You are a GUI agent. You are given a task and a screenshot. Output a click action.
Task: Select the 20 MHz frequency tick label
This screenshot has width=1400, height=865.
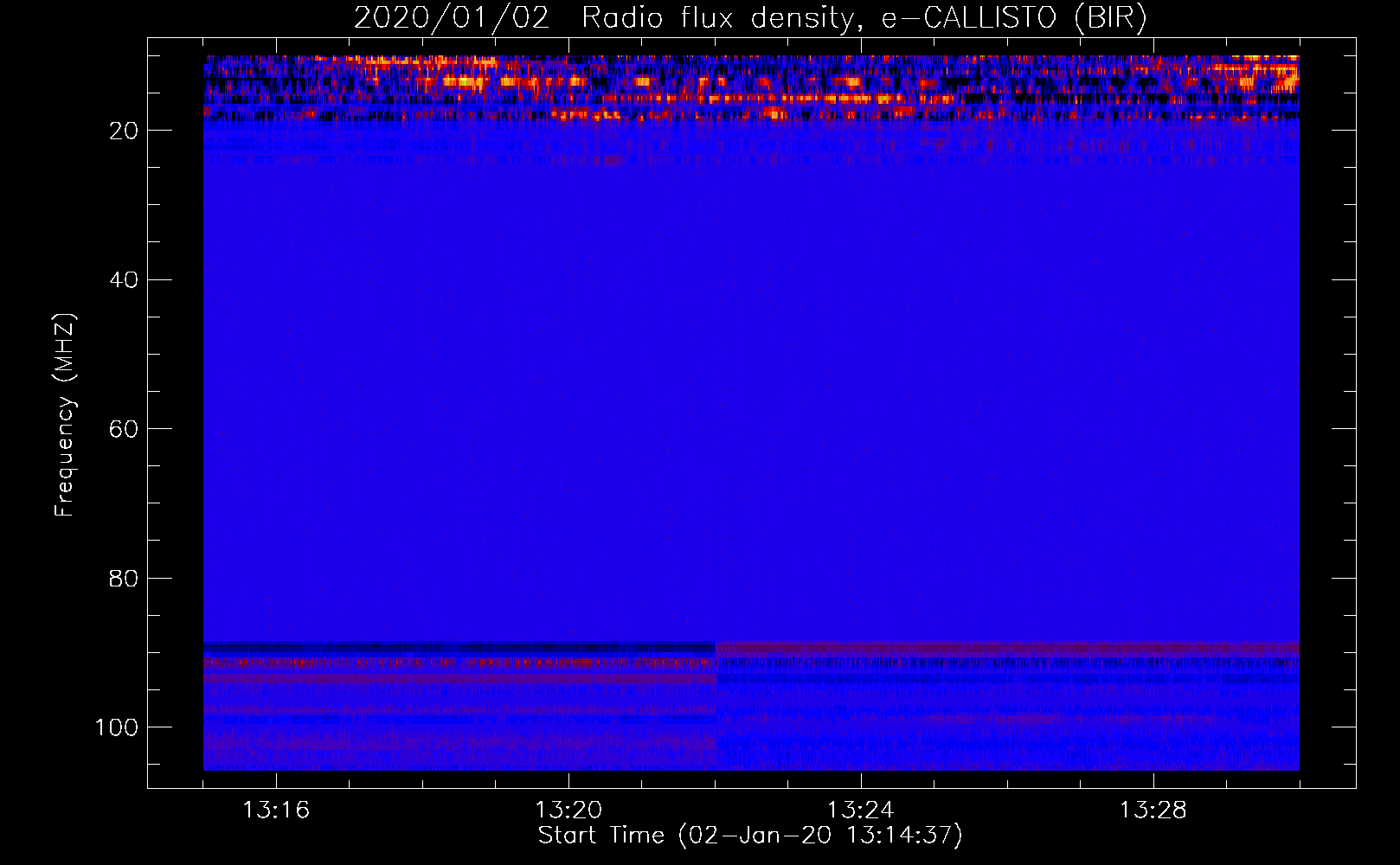click(x=124, y=131)
